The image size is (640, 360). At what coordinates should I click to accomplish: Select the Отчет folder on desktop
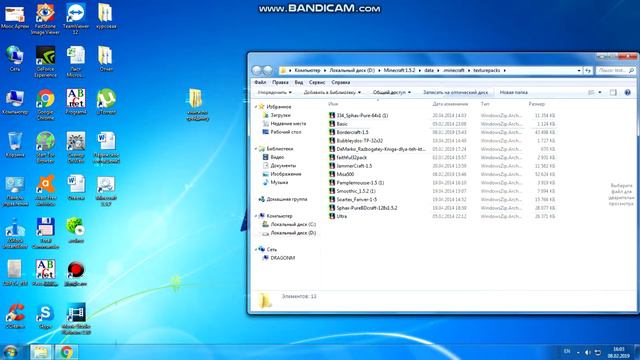(x=106, y=59)
